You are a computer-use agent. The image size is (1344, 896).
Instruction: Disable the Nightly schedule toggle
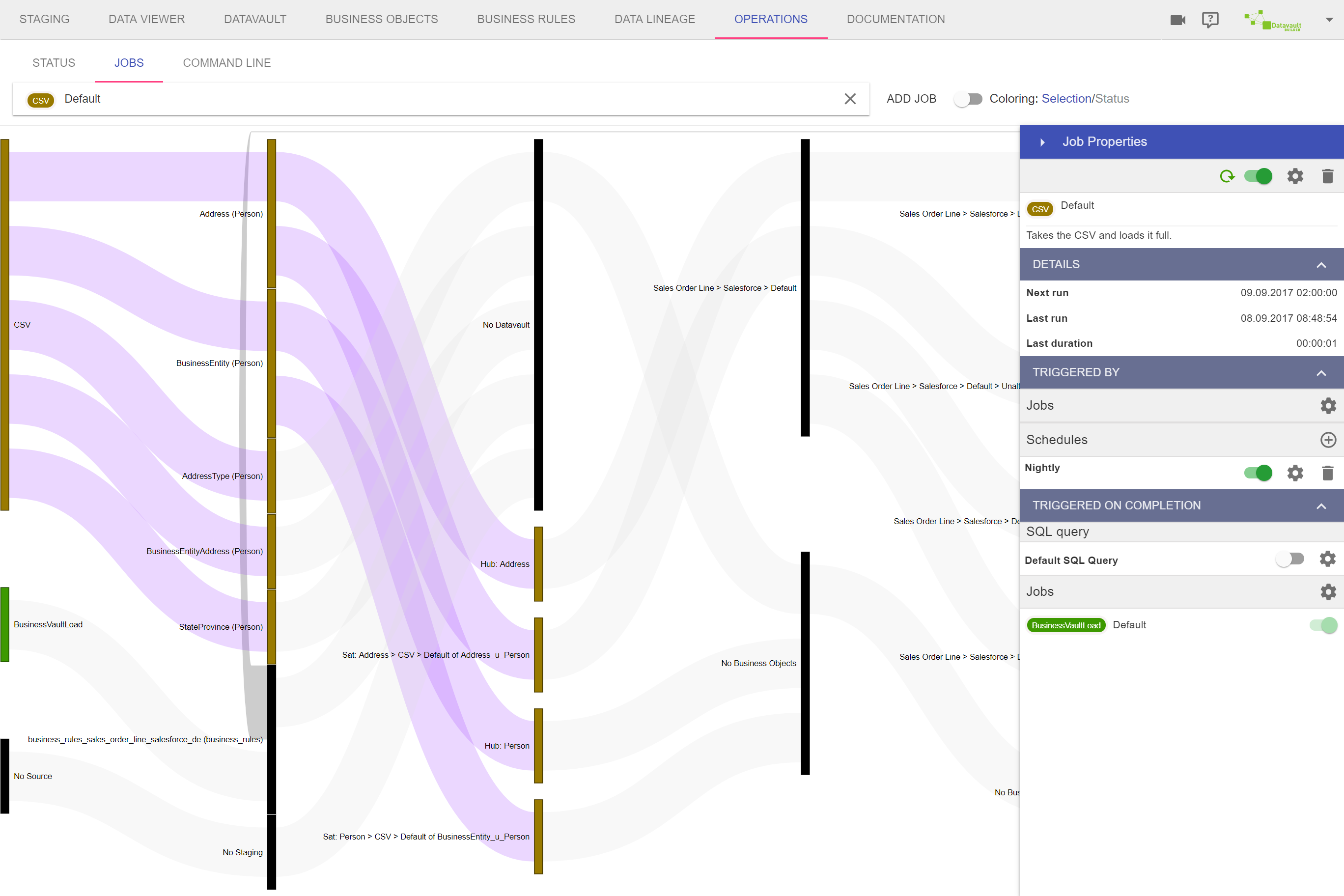pos(1258,473)
